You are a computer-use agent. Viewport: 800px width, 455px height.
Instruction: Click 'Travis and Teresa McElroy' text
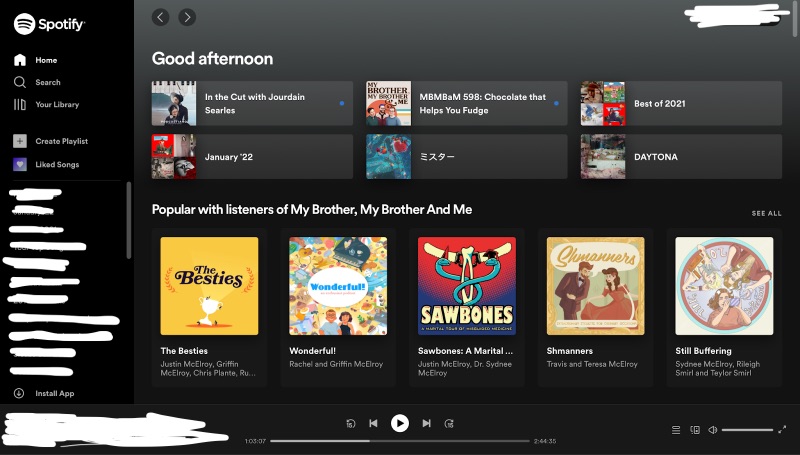[x=592, y=364]
